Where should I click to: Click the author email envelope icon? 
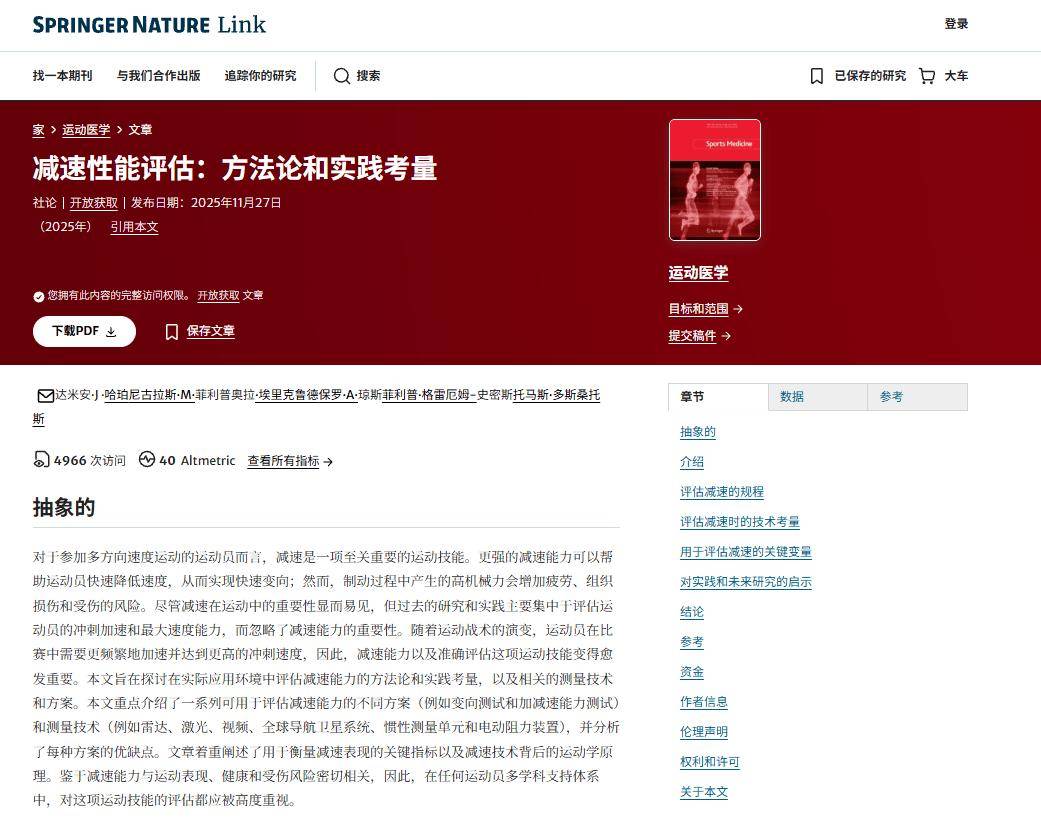45,395
